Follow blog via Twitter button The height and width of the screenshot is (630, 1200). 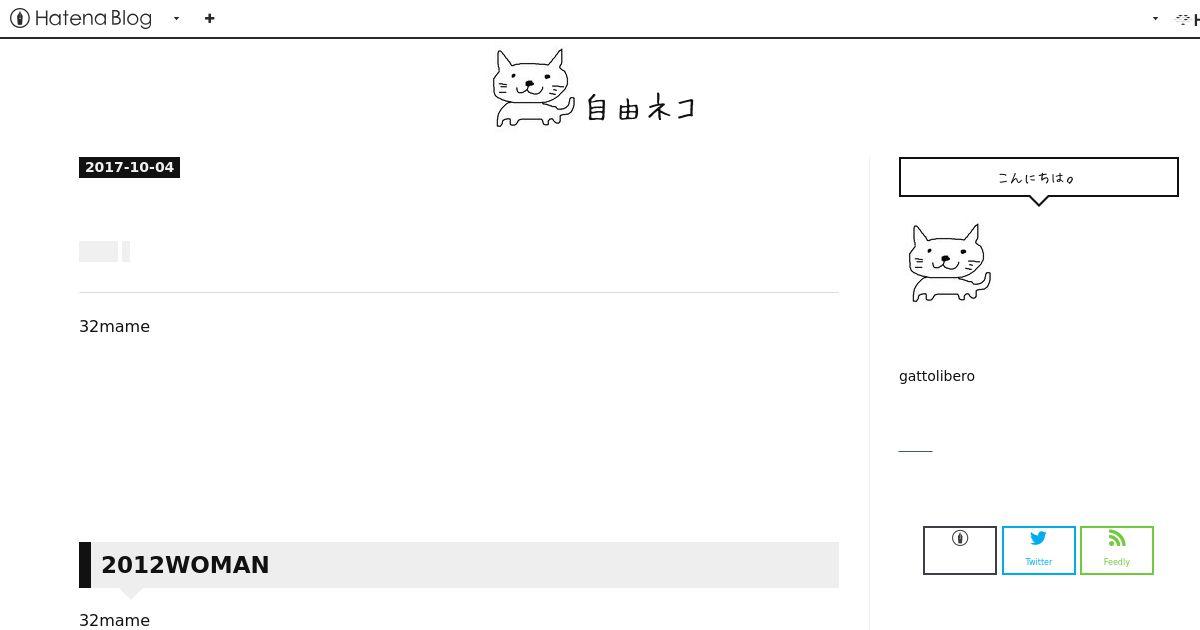1039,550
